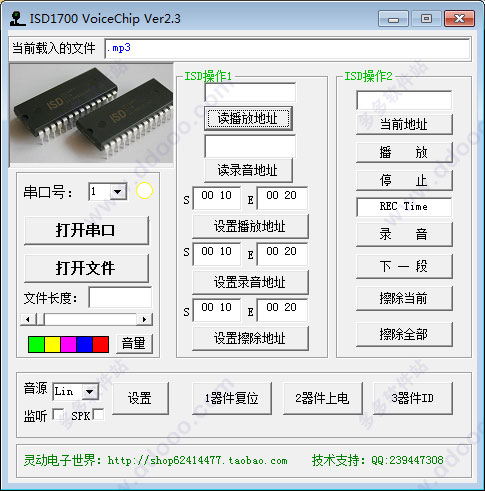
Task: Open the 音源 Lin source dropdown
Action: 90,392
